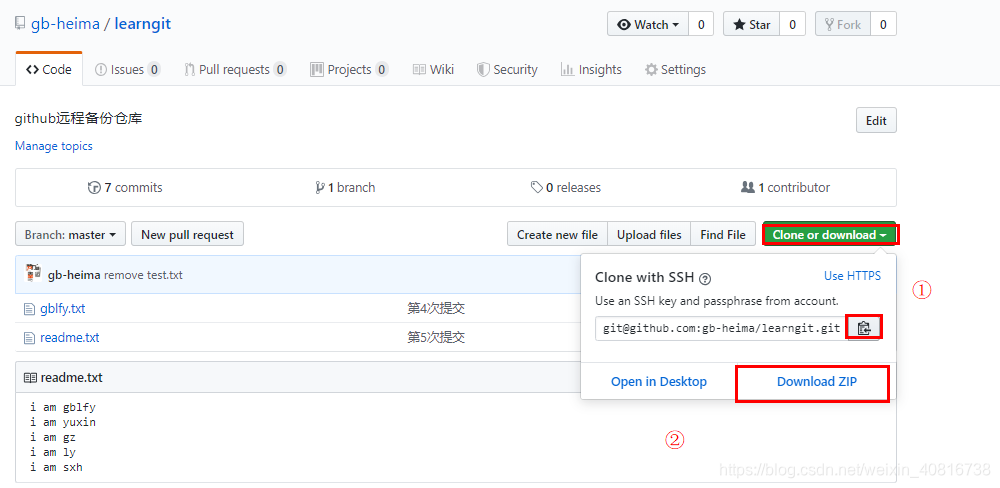Open the Security tab
The width and height of the screenshot is (1000, 488).
click(508, 70)
